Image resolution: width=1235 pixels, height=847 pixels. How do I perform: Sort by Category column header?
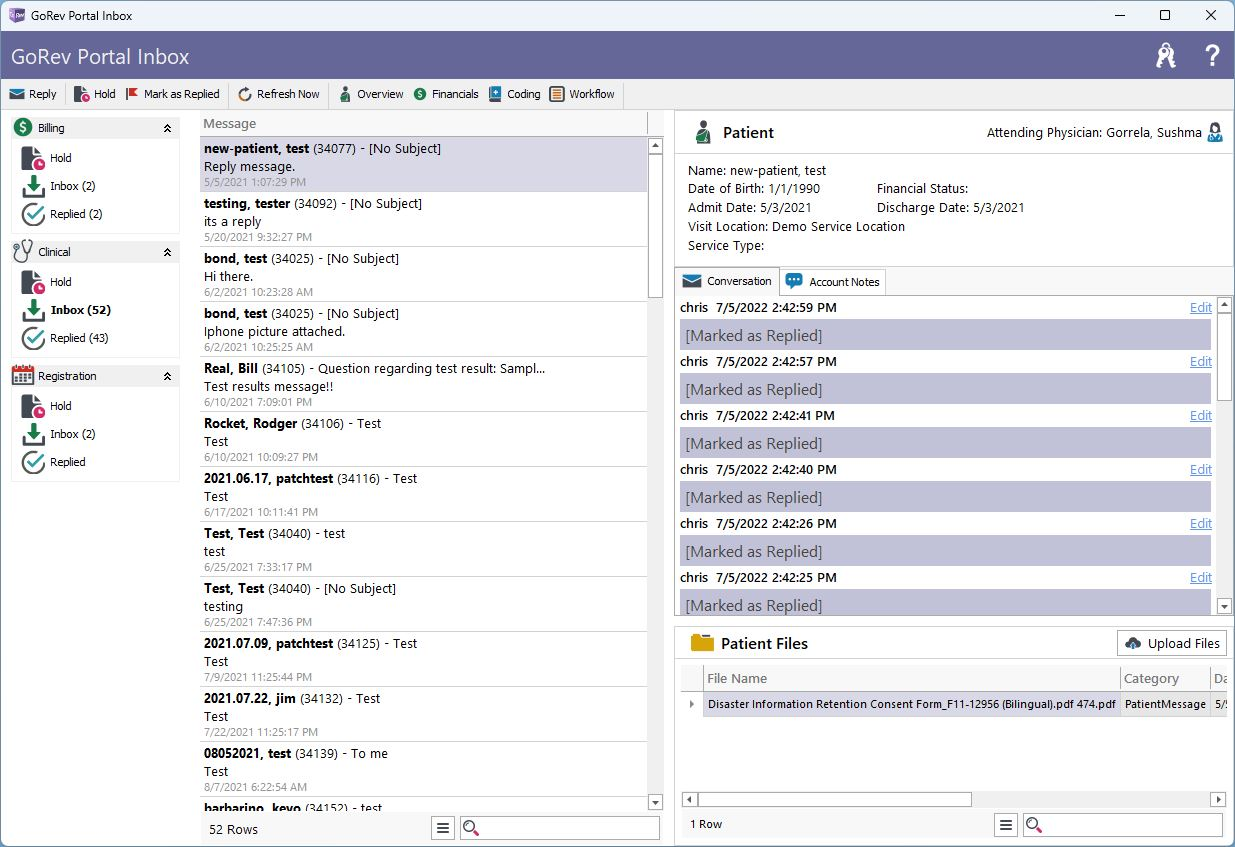point(1165,678)
